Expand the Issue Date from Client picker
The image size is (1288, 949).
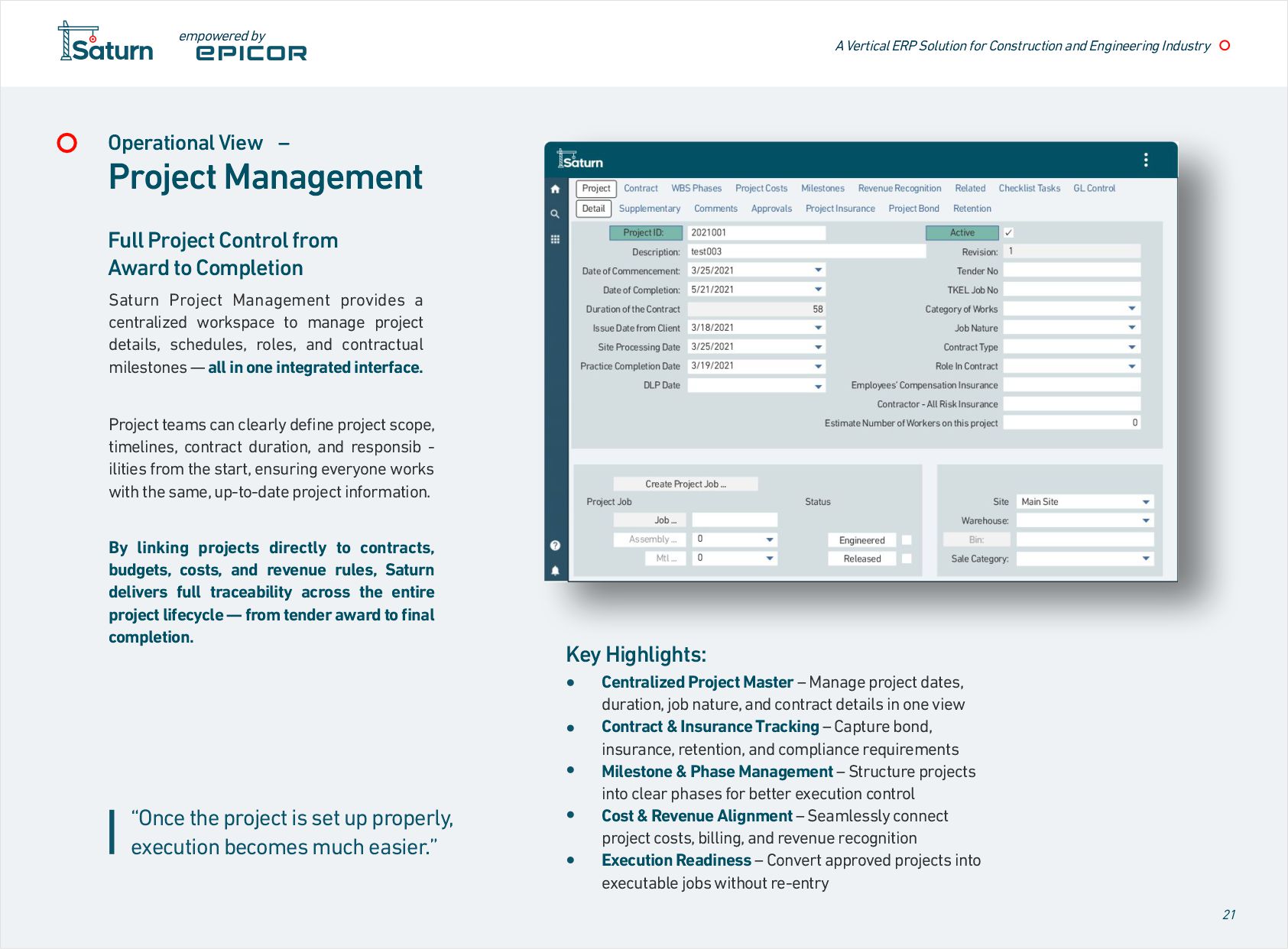tap(818, 328)
